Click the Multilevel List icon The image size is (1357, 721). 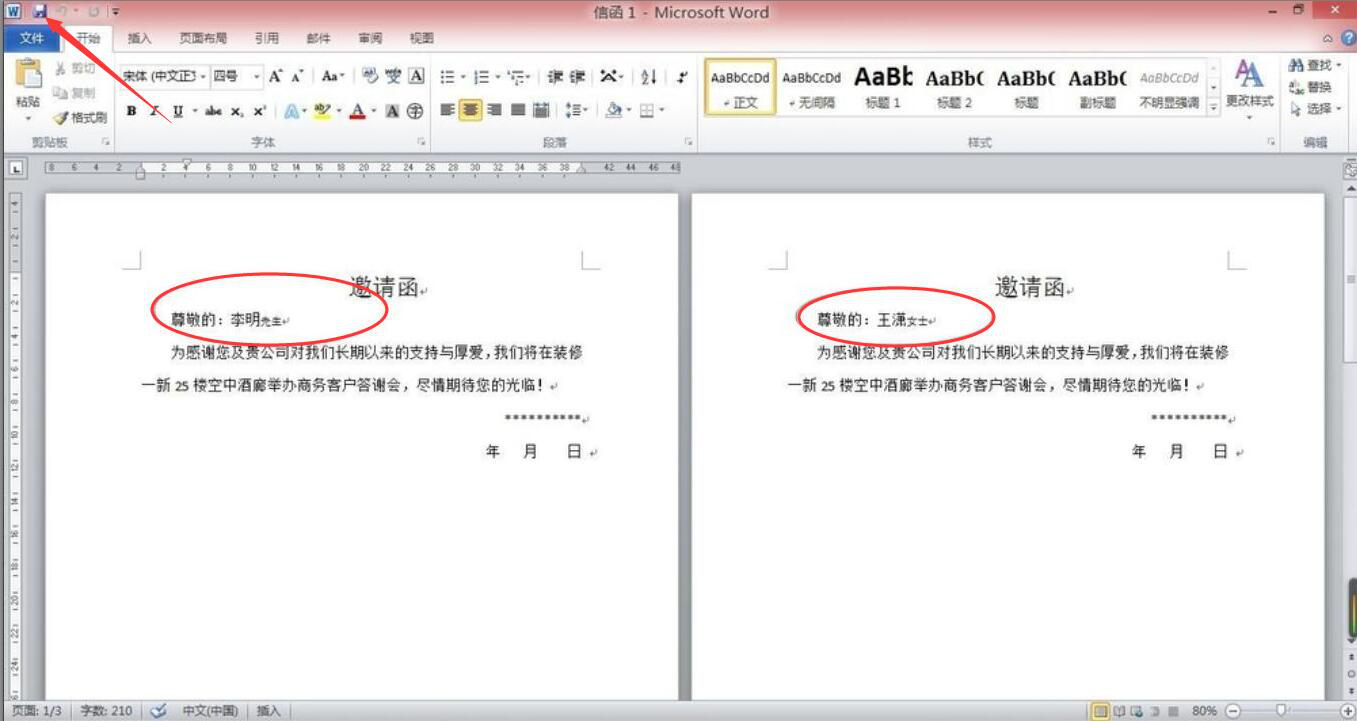[x=515, y=76]
